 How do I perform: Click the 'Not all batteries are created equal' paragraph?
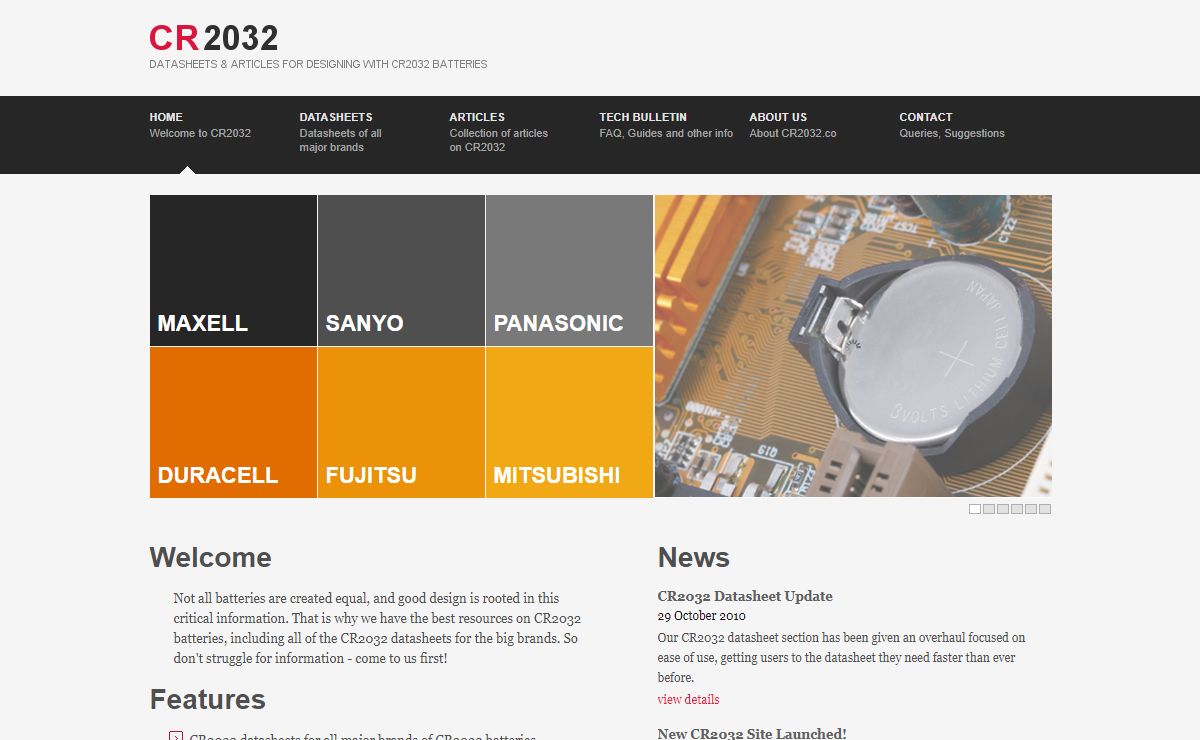pos(377,628)
